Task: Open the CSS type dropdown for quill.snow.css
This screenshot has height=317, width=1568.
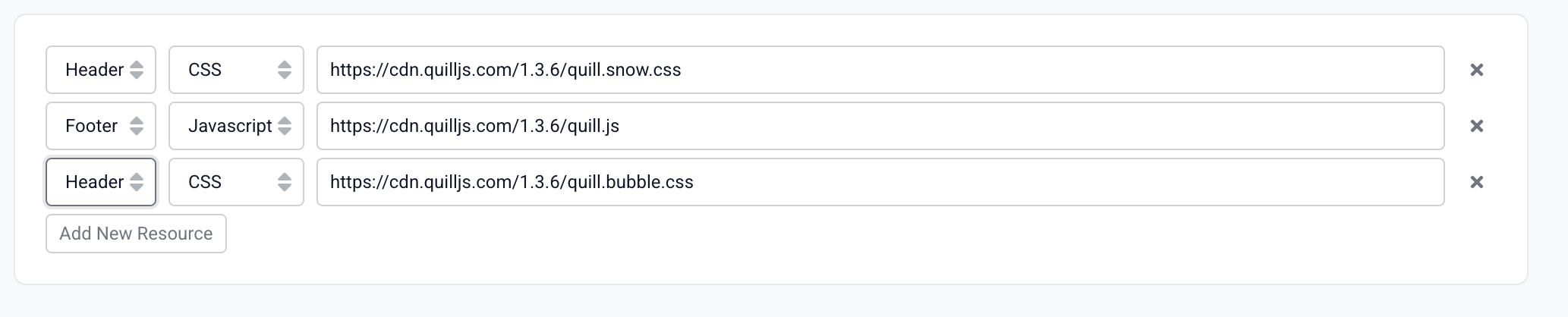Action: point(220,70)
